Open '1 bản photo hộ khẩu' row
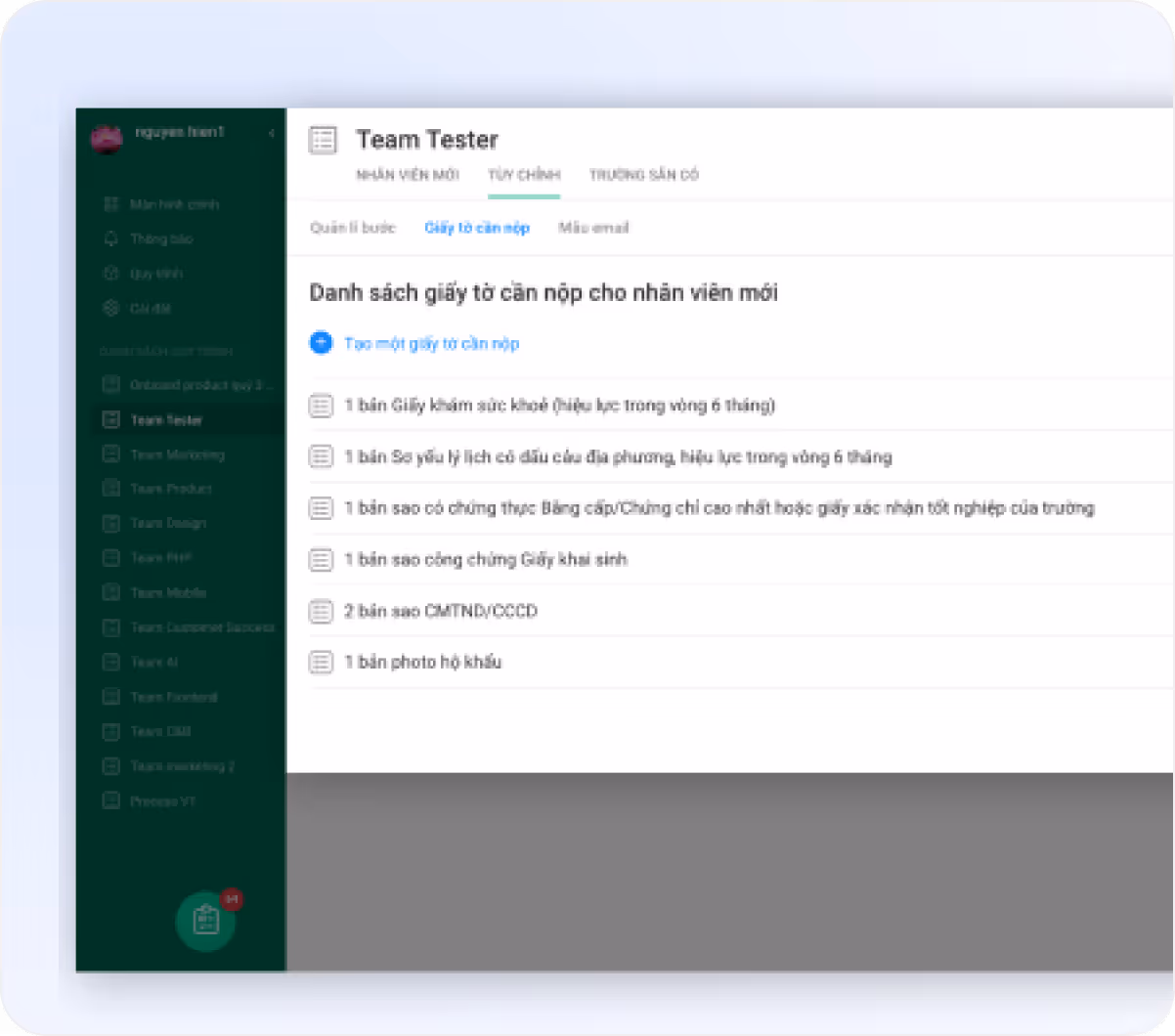Image resolution: width=1175 pixels, height=1036 pixels. (422, 662)
